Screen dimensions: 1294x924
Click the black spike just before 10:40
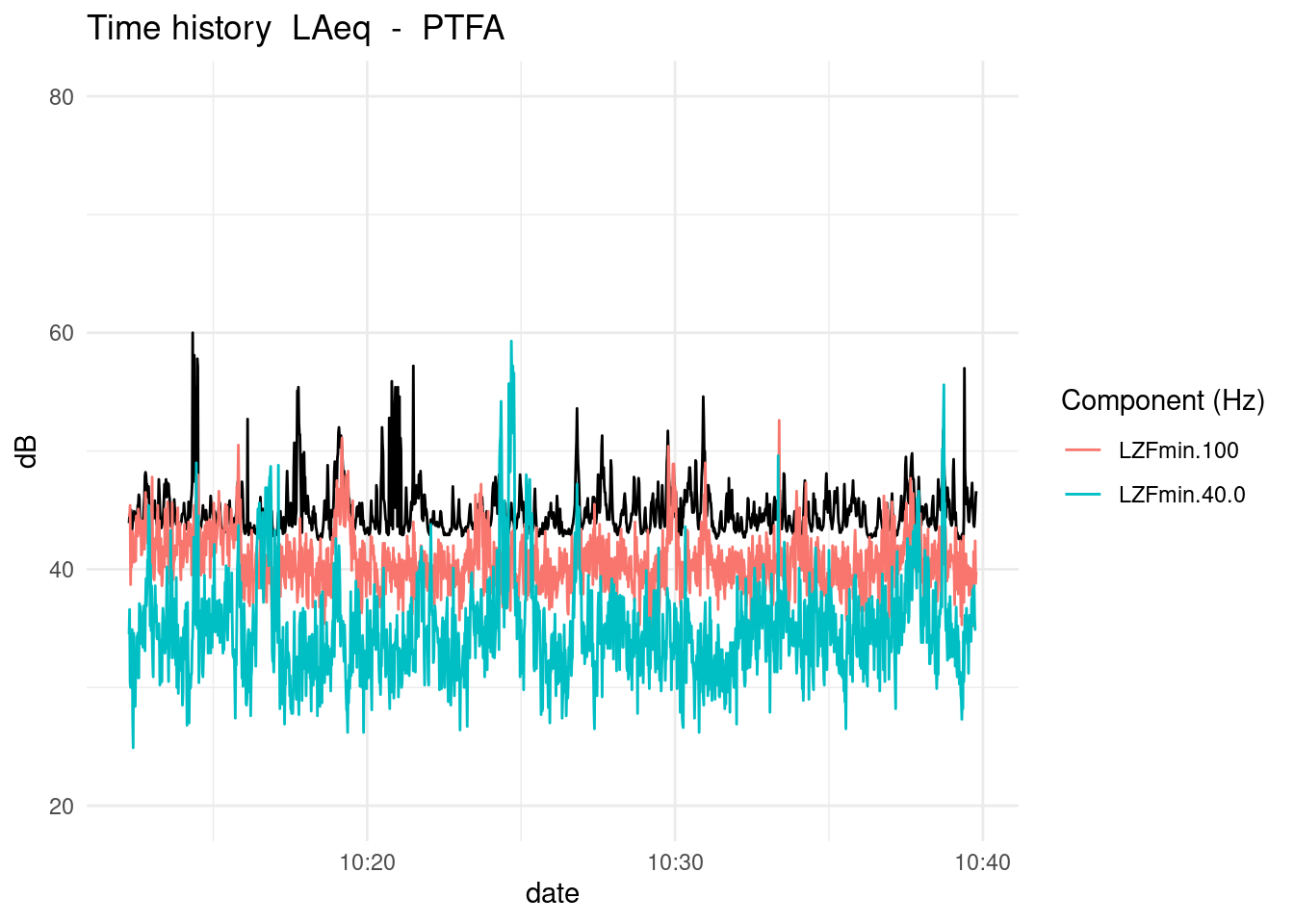pos(964,370)
